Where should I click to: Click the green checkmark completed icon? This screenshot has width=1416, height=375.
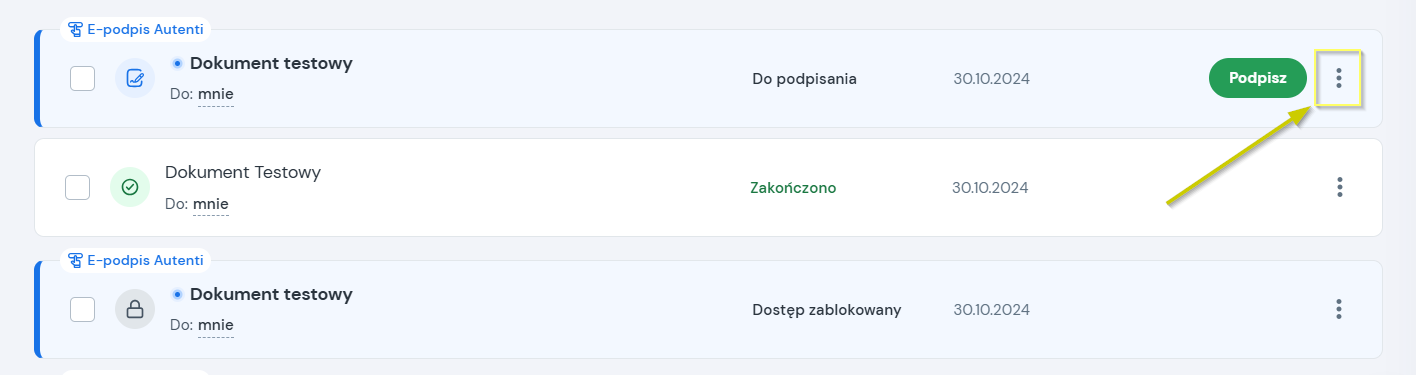tap(130, 187)
